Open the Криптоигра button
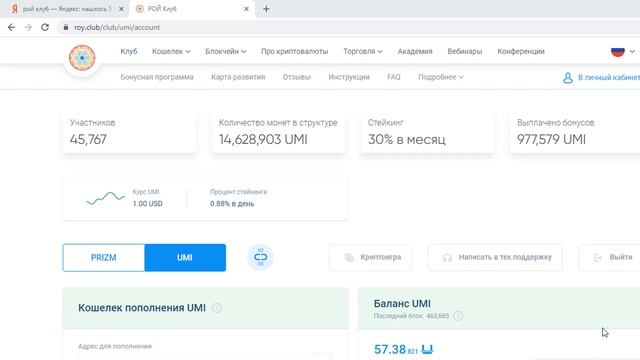Image resolution: width=640 pixels, height=360 pixels. pyautogui.click(x=370, y=258)
